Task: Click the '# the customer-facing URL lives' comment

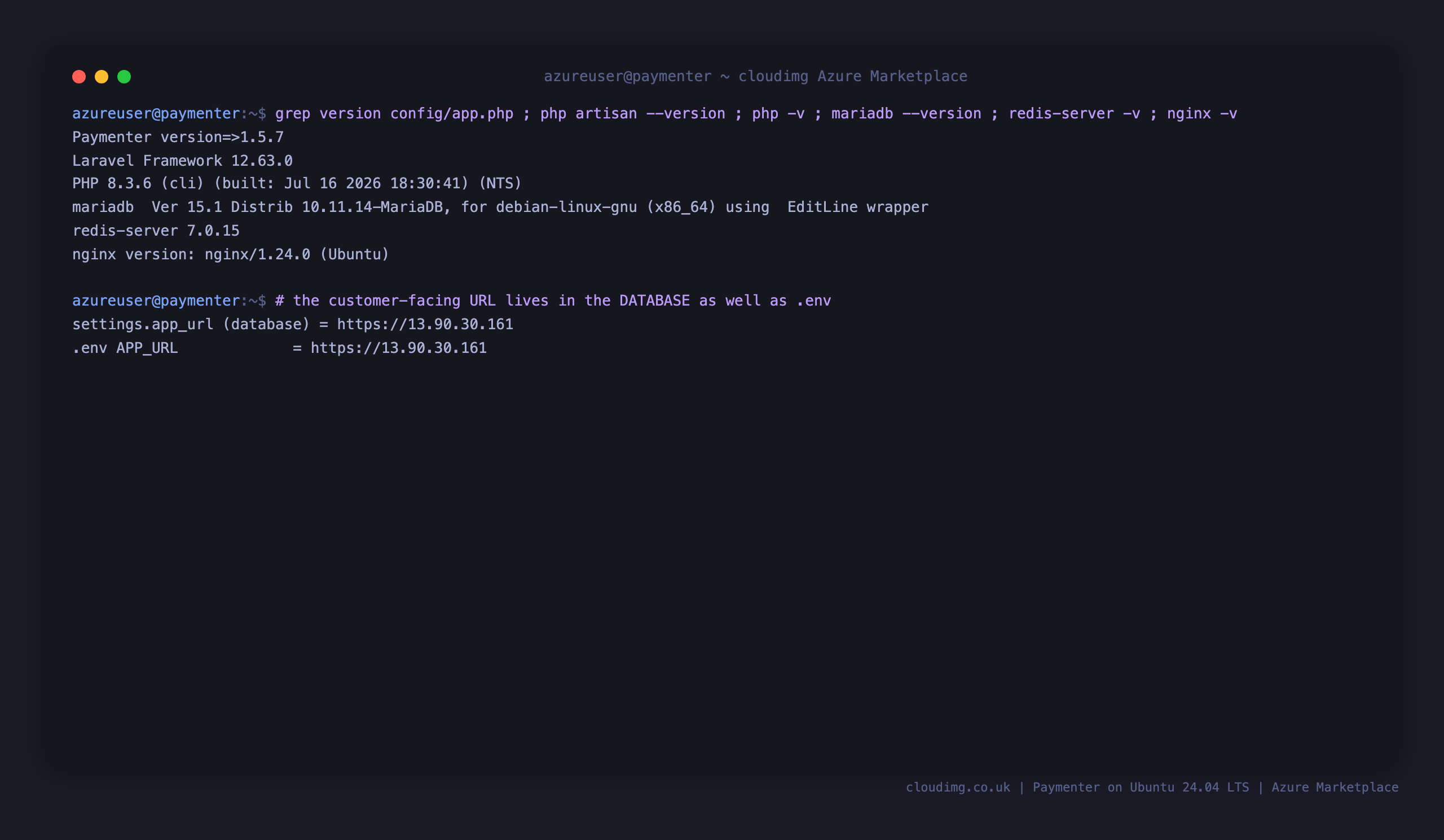Action: coord(553,300)
